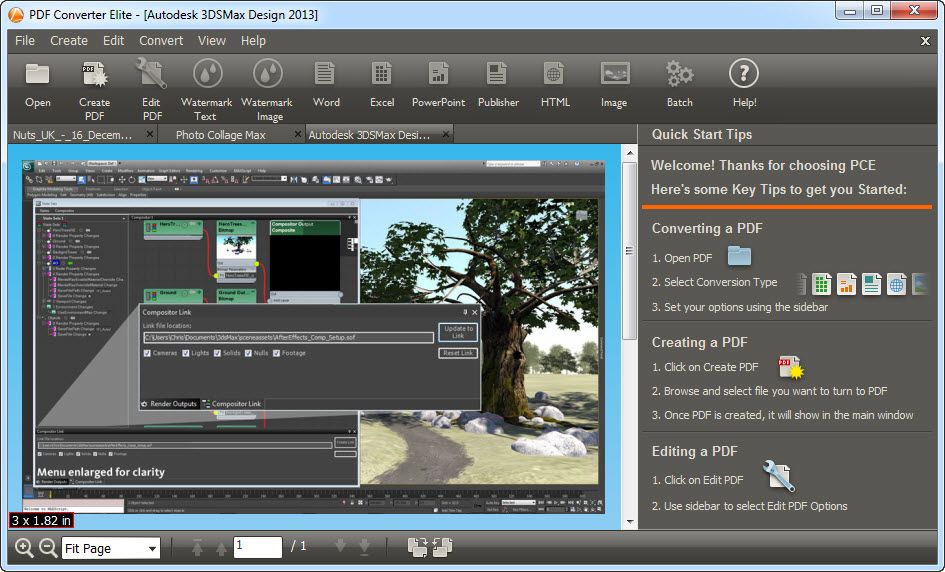Click the Image conversion icon
945x572 pixels.
(x=615, y=74)
